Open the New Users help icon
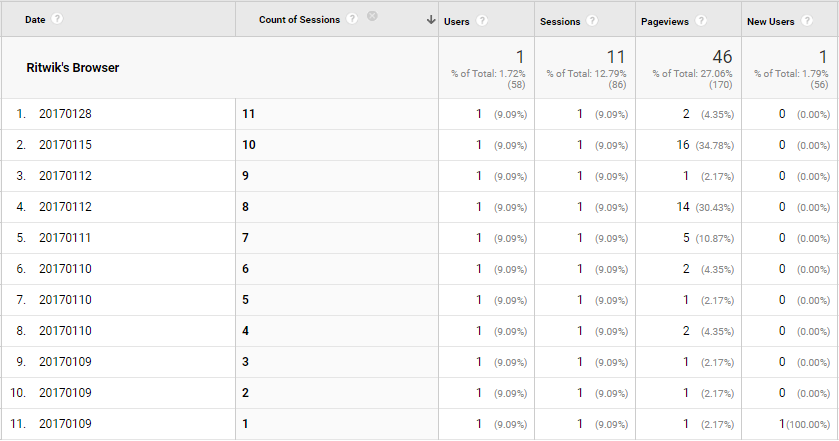 (807, 21)
